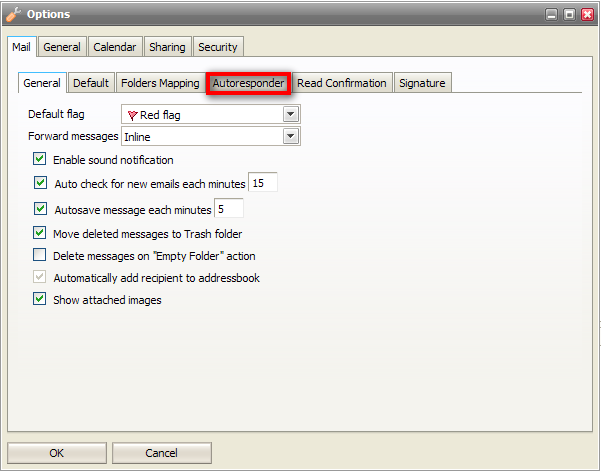Click the red flag icon in Default flag

[132, 115]
